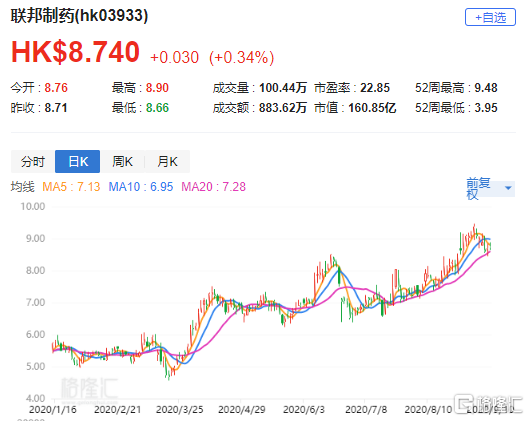This screenshot has width=529, height=421.
Task: Click date axis label 2020/6/3
Action: pos(304,410)
